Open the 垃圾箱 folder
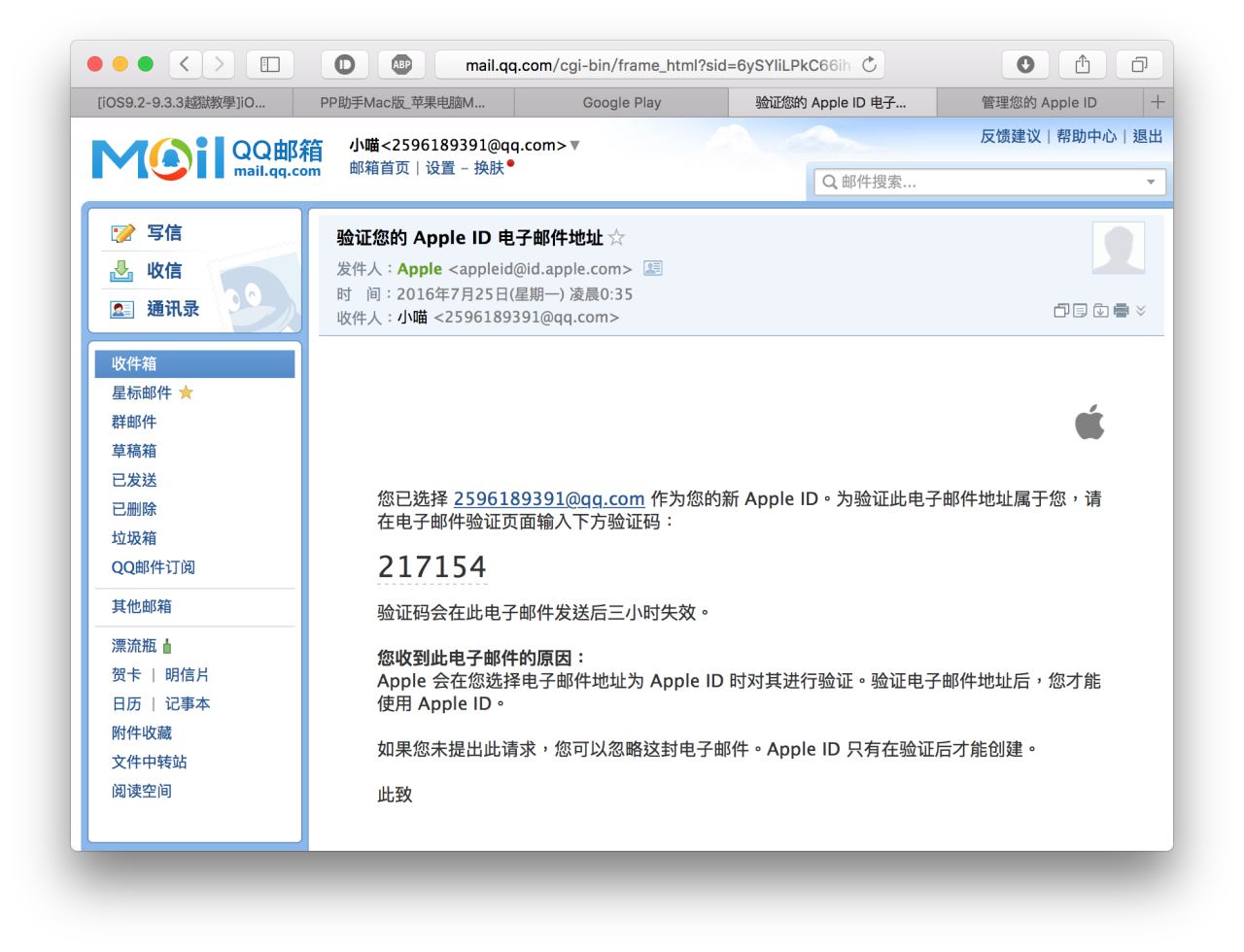1244x952 pixels. coord(134,538)
